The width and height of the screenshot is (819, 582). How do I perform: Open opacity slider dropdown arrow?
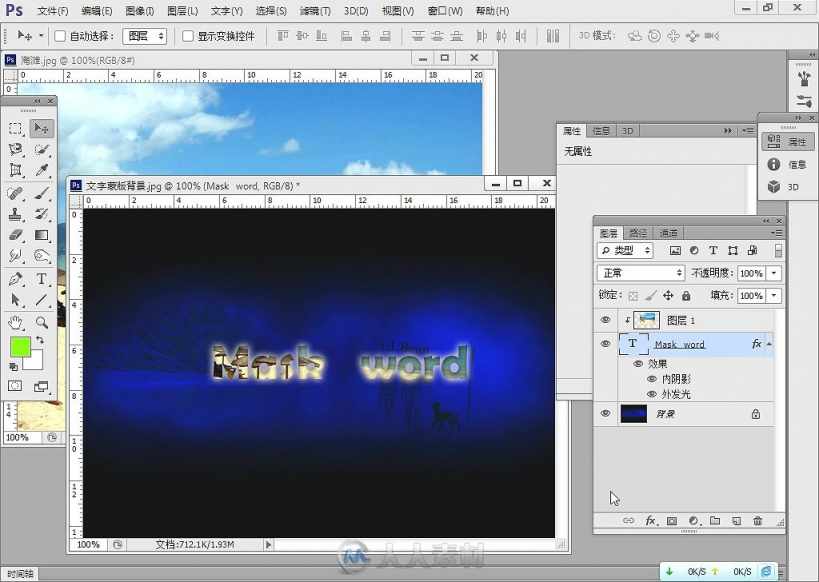pyautogui.click(x=774, y=273)
